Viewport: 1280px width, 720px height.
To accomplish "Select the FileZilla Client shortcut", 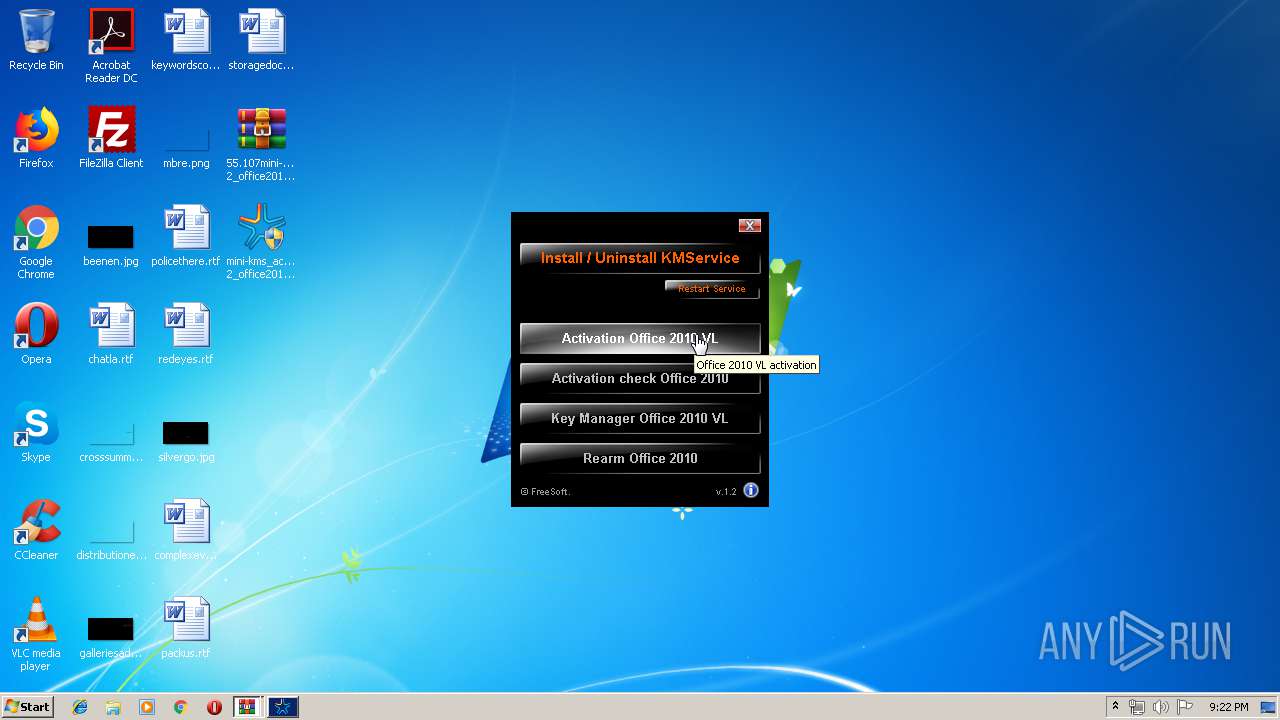I will [x=111, y=139].
